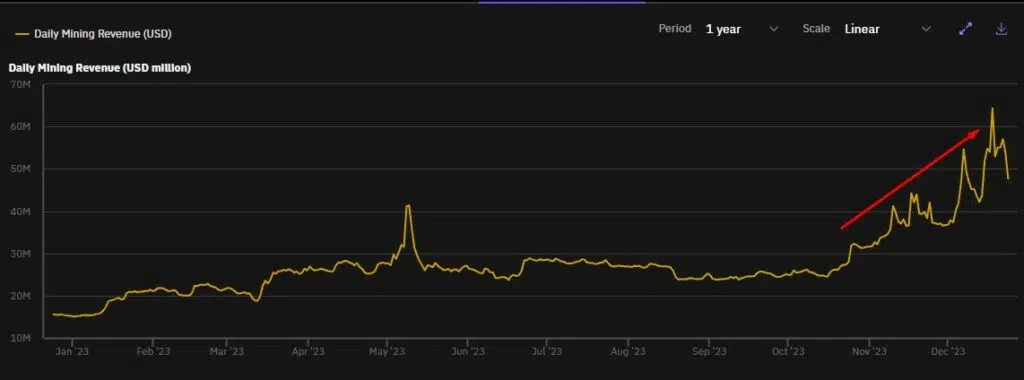1024x380 pixels.
Task: Click the Scale label text
Action: (816, 29)
